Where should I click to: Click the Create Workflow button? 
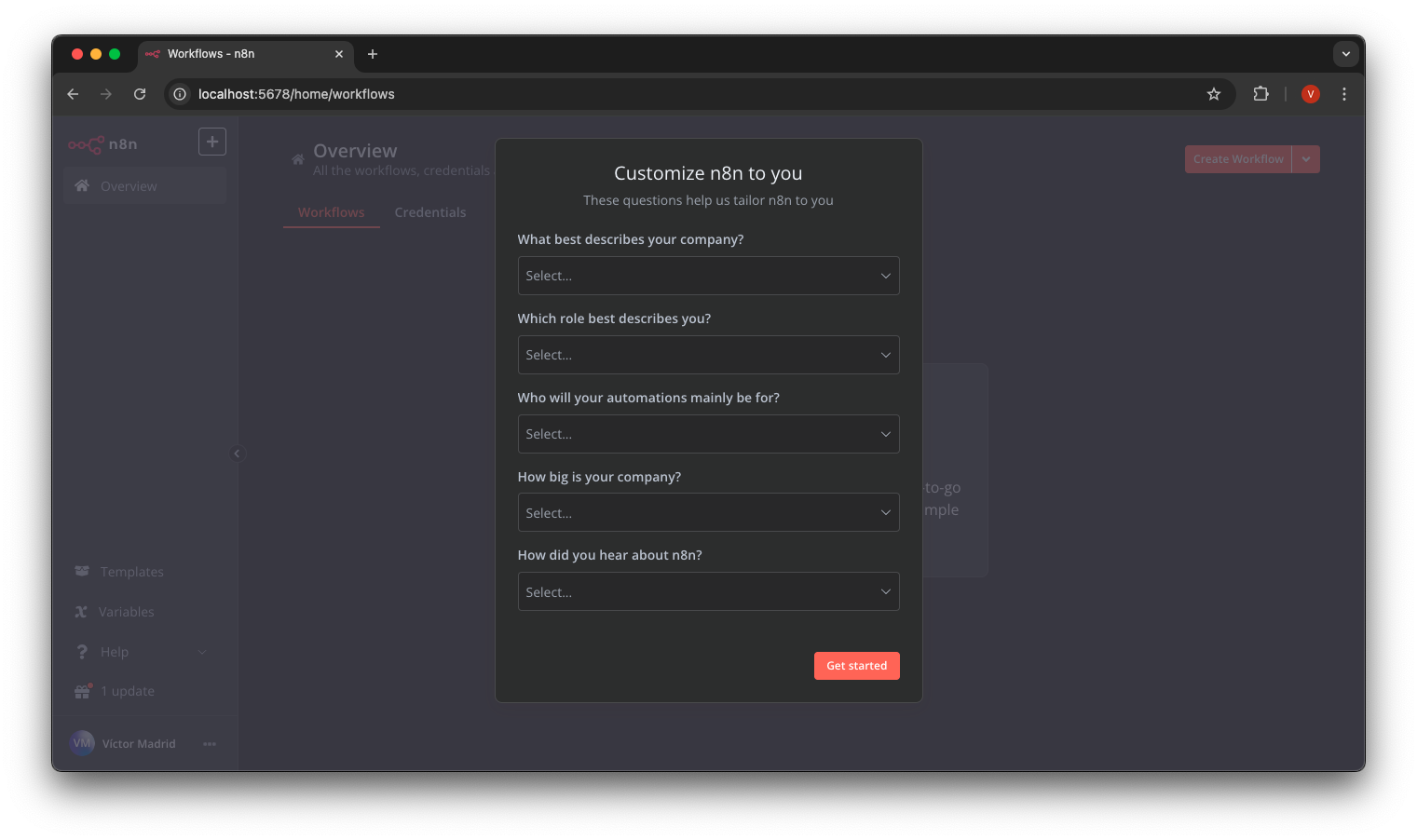tap(1238, 159)
